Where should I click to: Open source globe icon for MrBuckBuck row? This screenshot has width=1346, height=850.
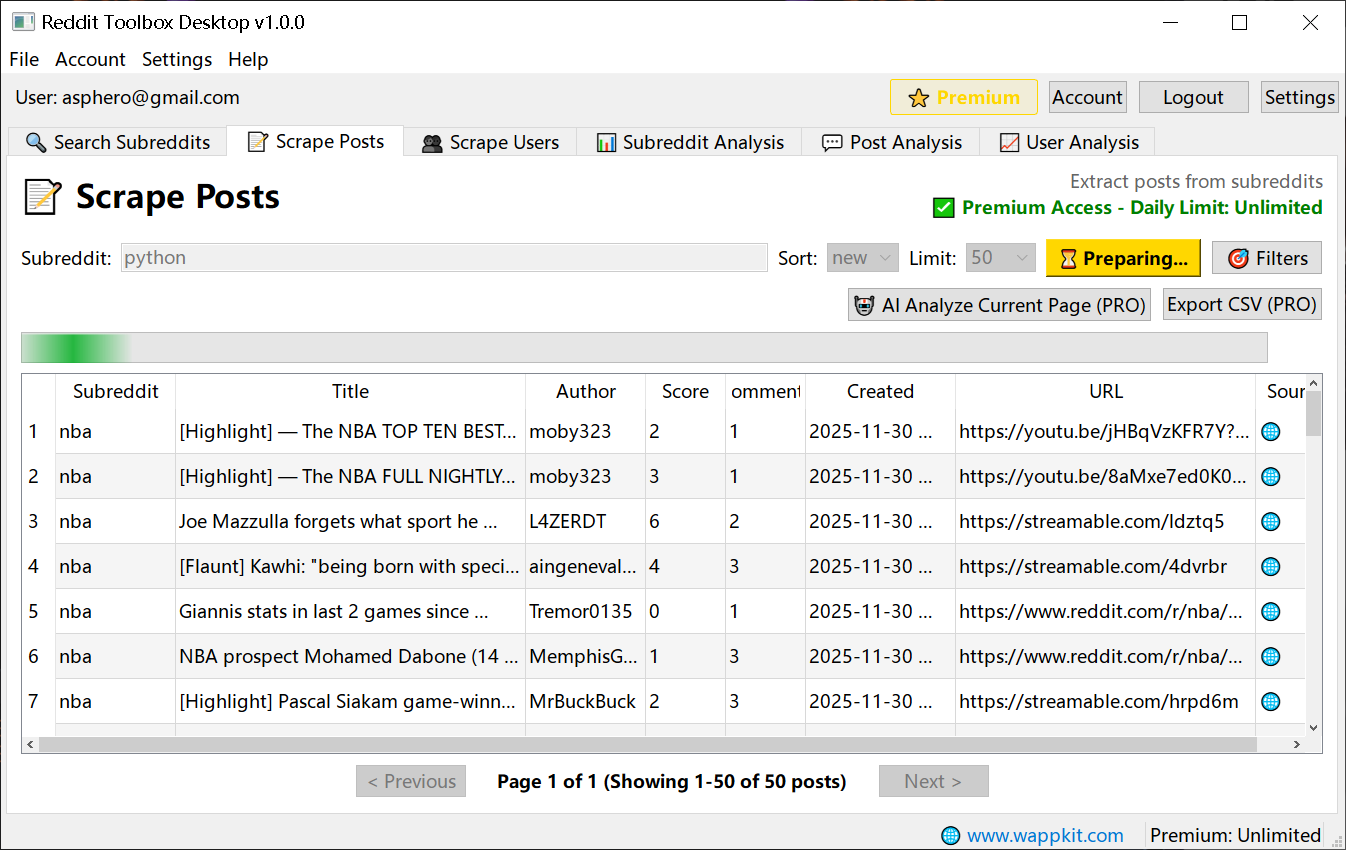click(1270, 701)
